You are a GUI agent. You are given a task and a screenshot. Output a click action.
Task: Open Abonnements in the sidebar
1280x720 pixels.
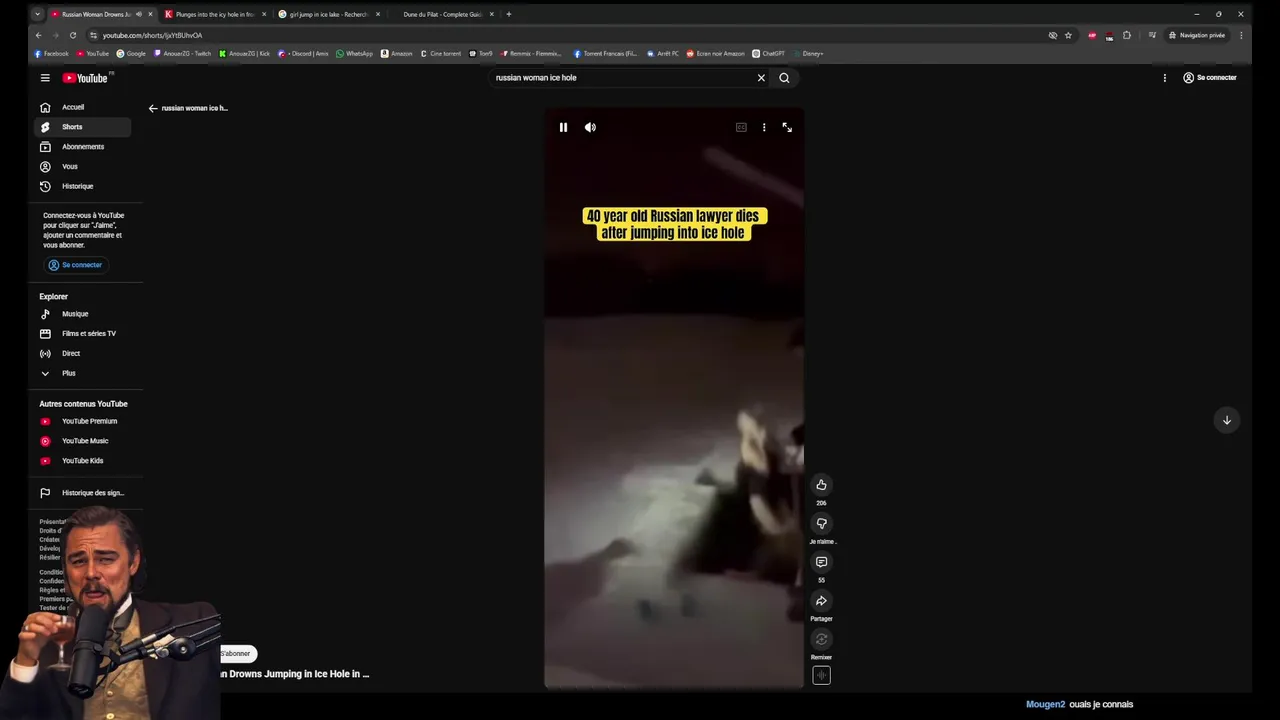[x=82, y=147]
